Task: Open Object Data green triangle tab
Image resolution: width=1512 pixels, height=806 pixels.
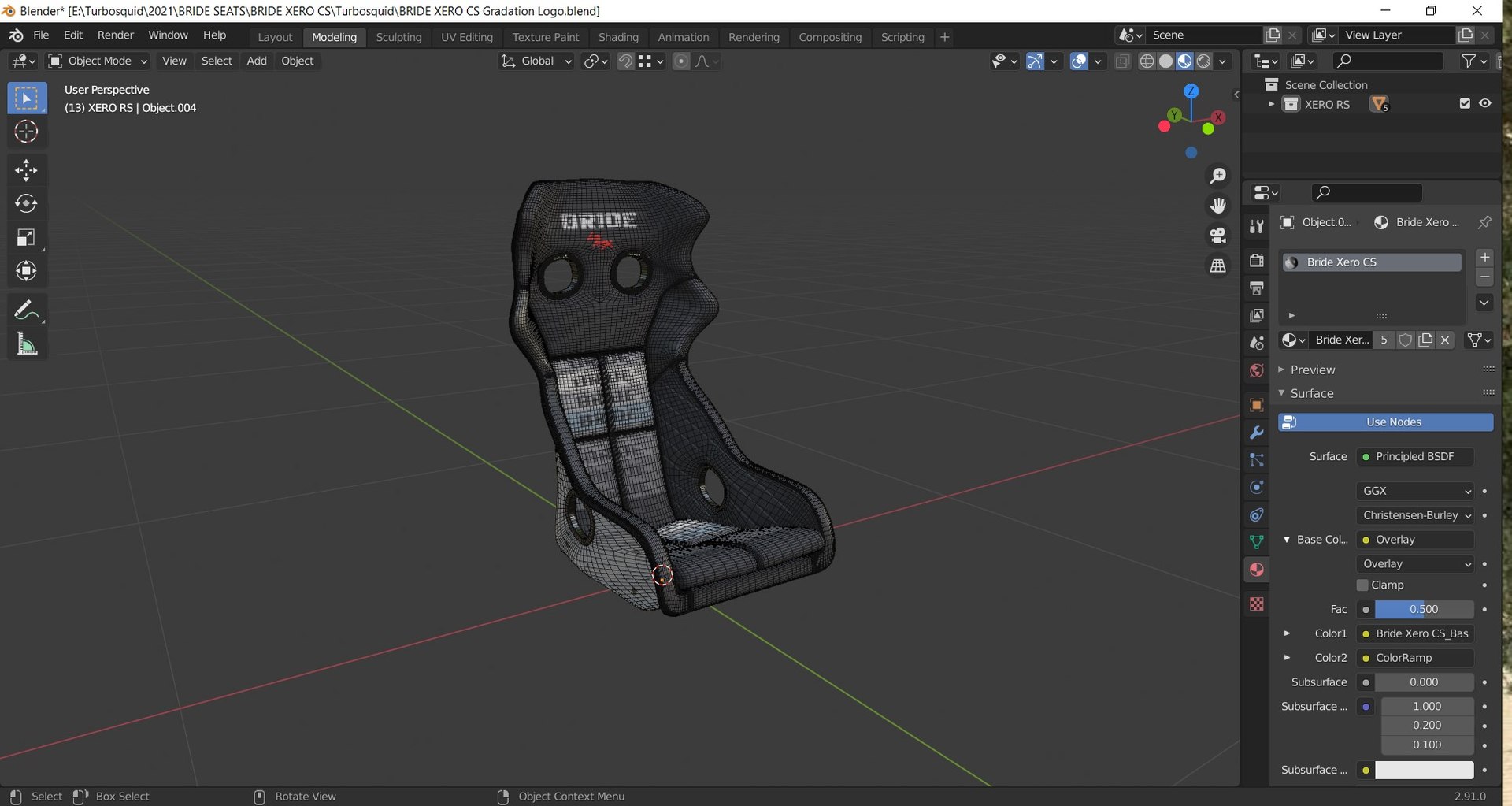Action: pos(1257,542)
